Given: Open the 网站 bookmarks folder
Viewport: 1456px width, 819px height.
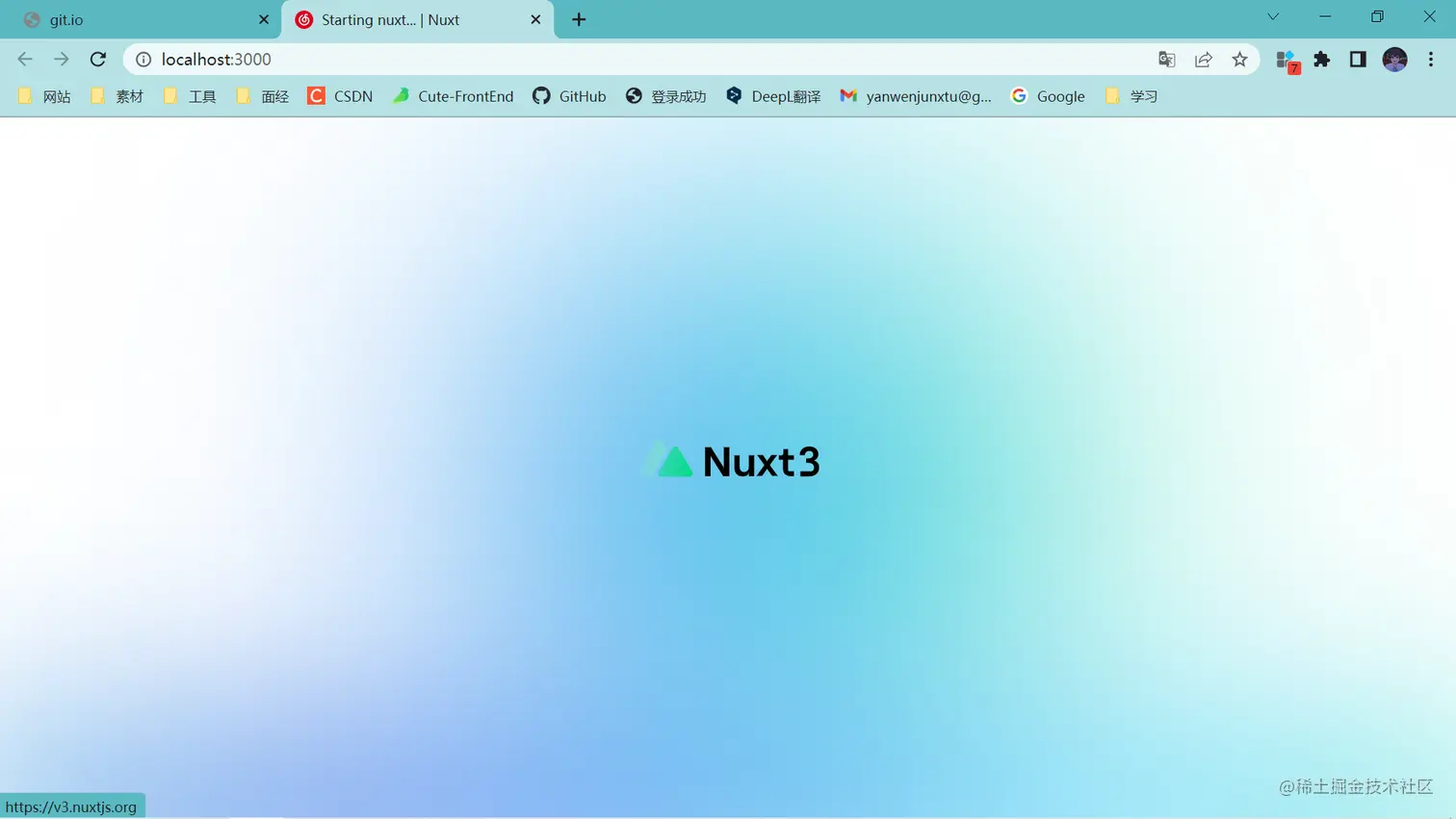Looking at the screenshot, I should point(44,96).
